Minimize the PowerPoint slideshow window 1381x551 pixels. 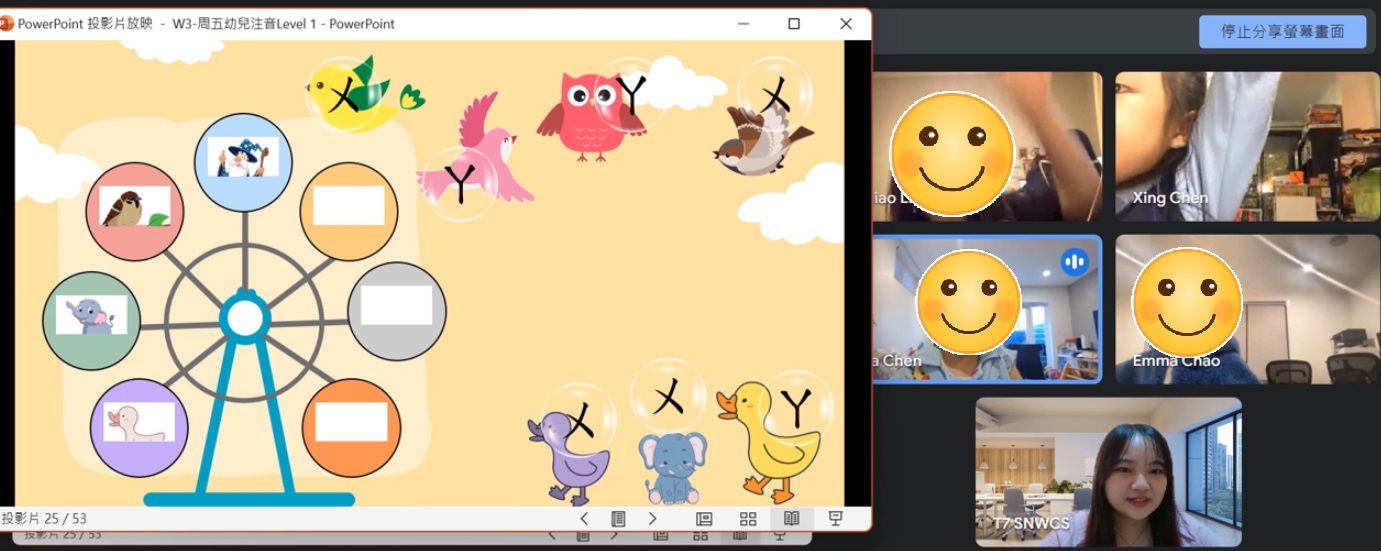[x=743, y=24]
